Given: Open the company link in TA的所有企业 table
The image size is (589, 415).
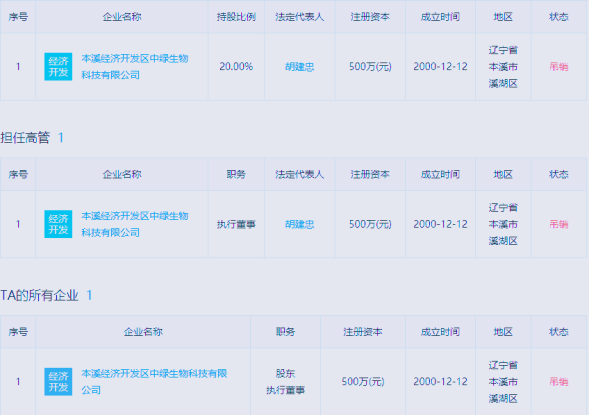Looking at the screenshot, I should tap(154, 382).
